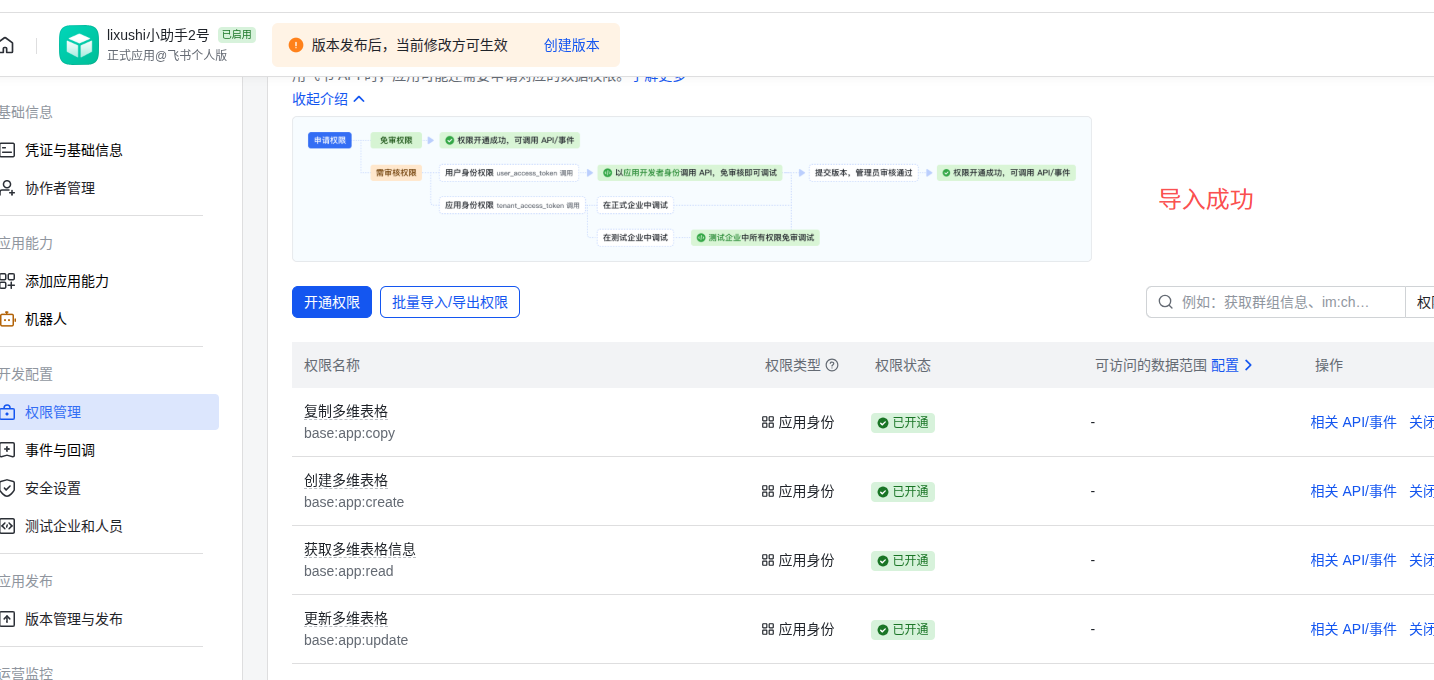This screenshot has height=680, width=1434.
Task: Expand the 可访问的数据范围 配置 chevron
Action: (x=1249, y=365)
